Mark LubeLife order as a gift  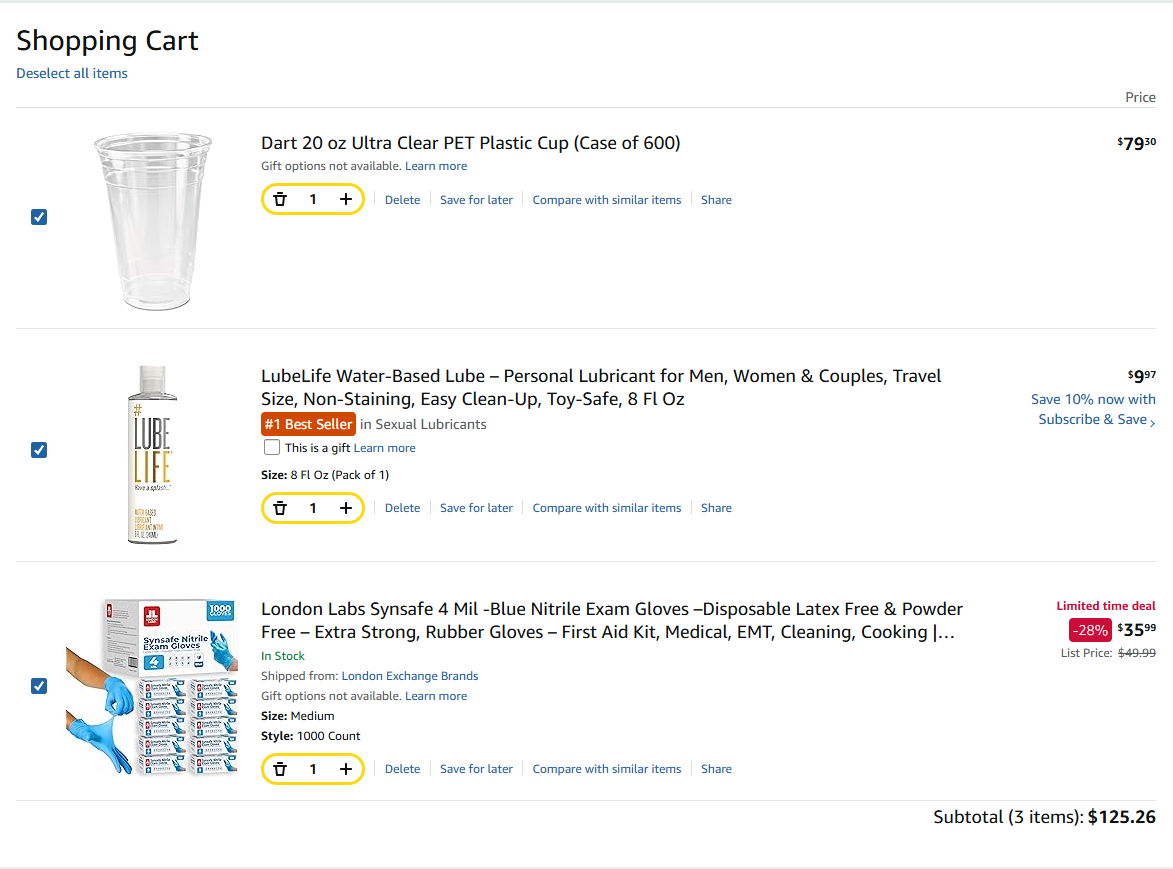272,448
